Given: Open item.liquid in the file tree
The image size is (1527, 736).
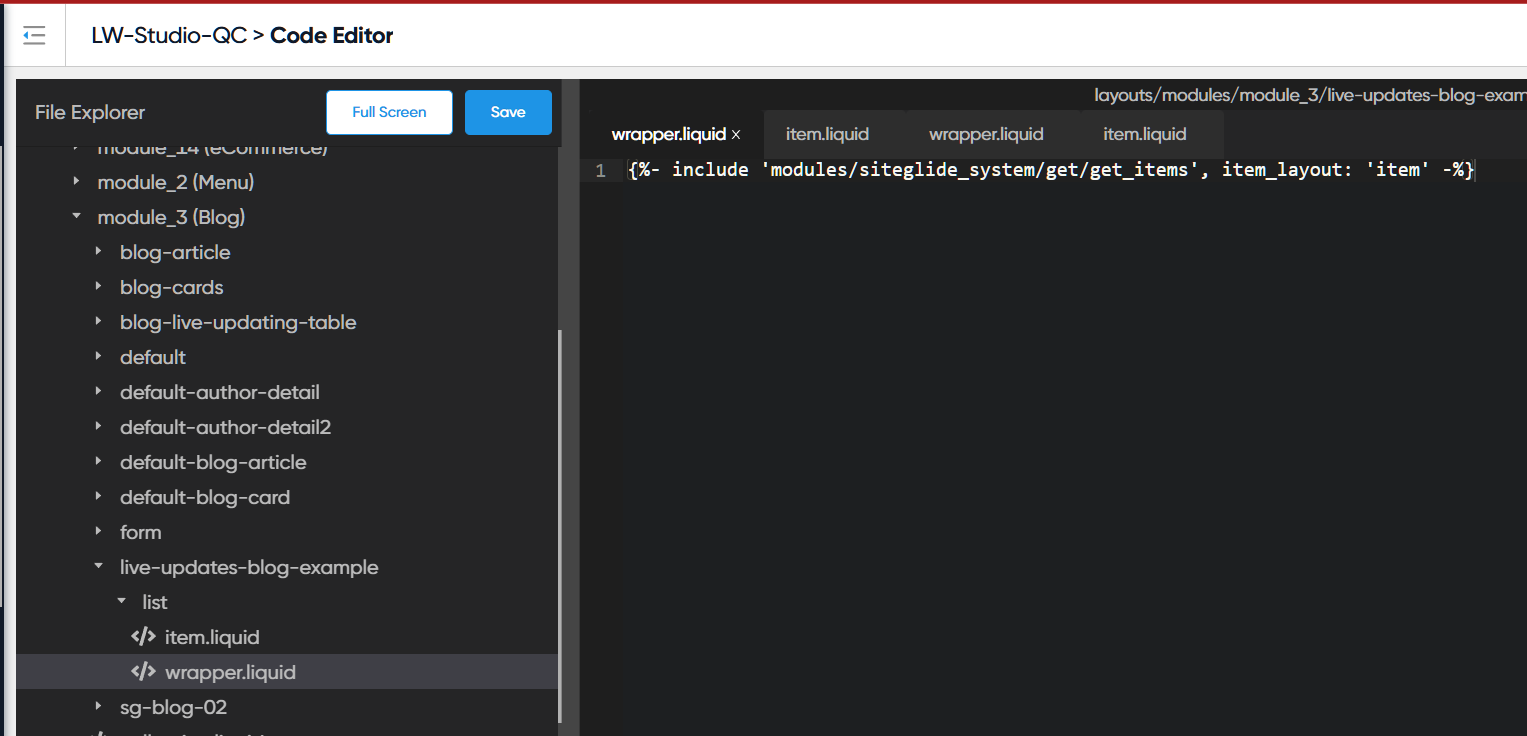Looking at the screenshot, I should pyautogui.click(x=212, y=637).
